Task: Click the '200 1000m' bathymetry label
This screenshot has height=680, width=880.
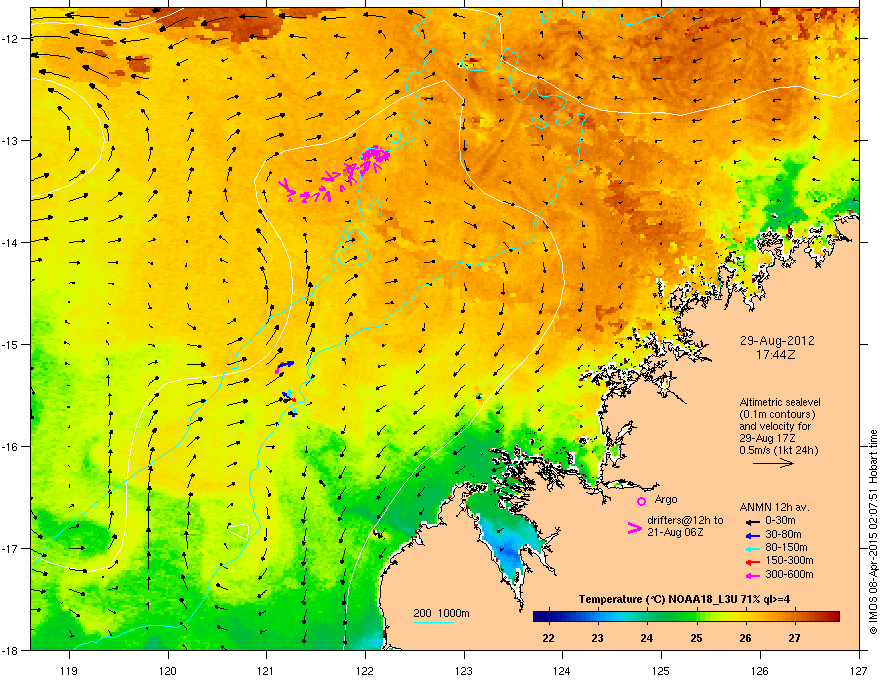Action: 441,613
